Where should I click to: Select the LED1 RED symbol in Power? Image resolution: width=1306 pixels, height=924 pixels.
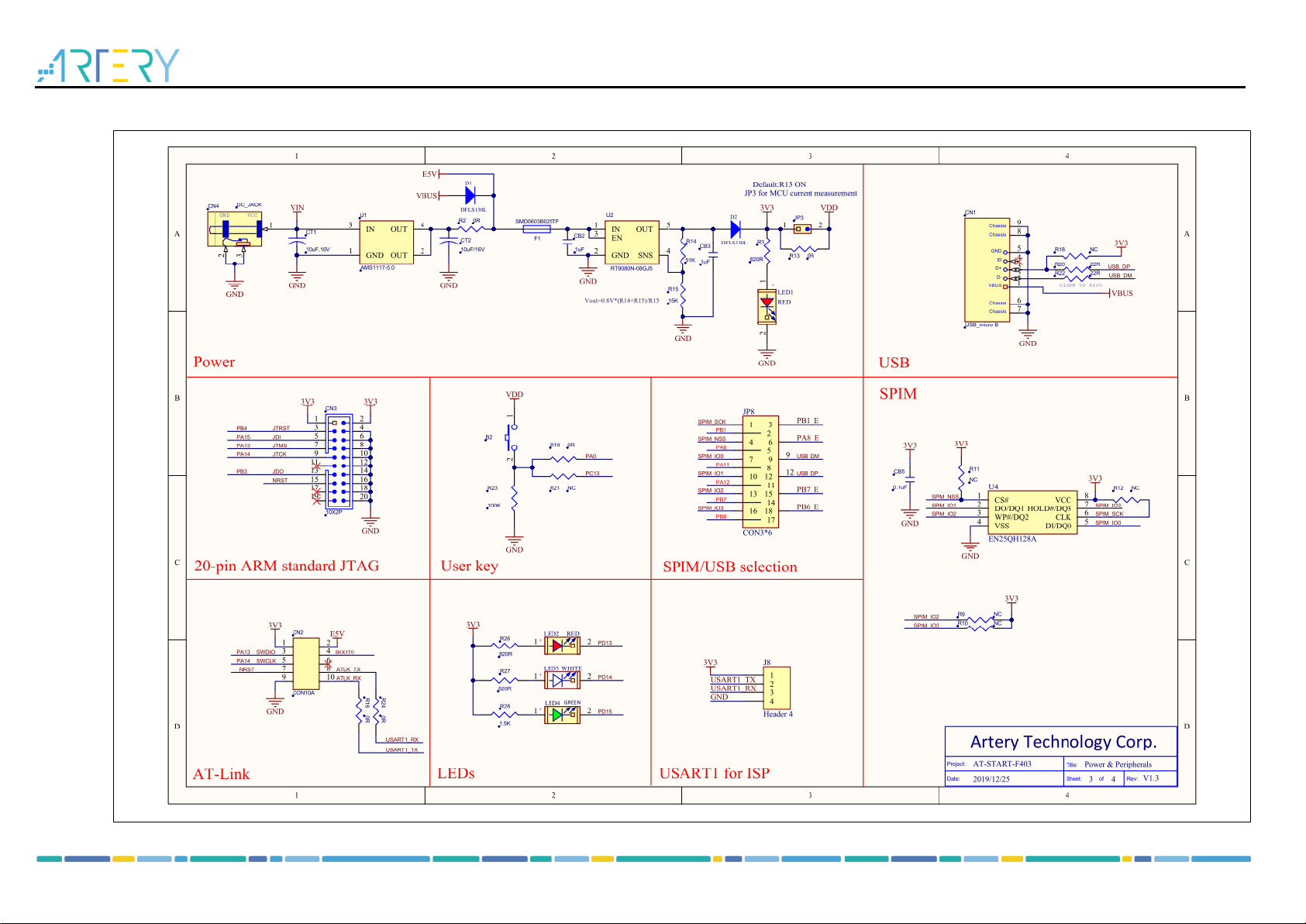pos(767,306)
